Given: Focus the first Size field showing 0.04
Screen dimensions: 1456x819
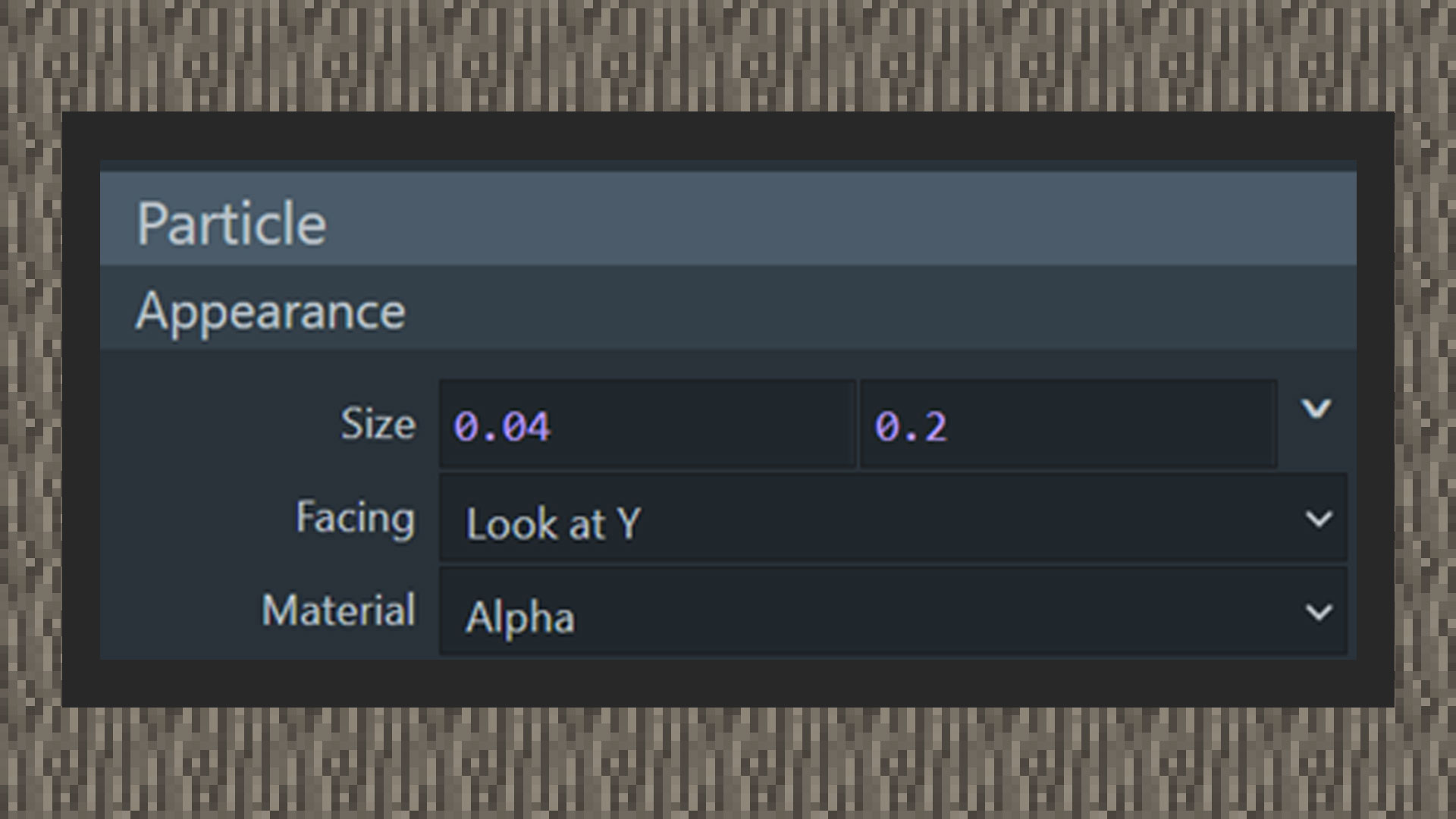Looking at the screenshot, I should click(648, 424).
